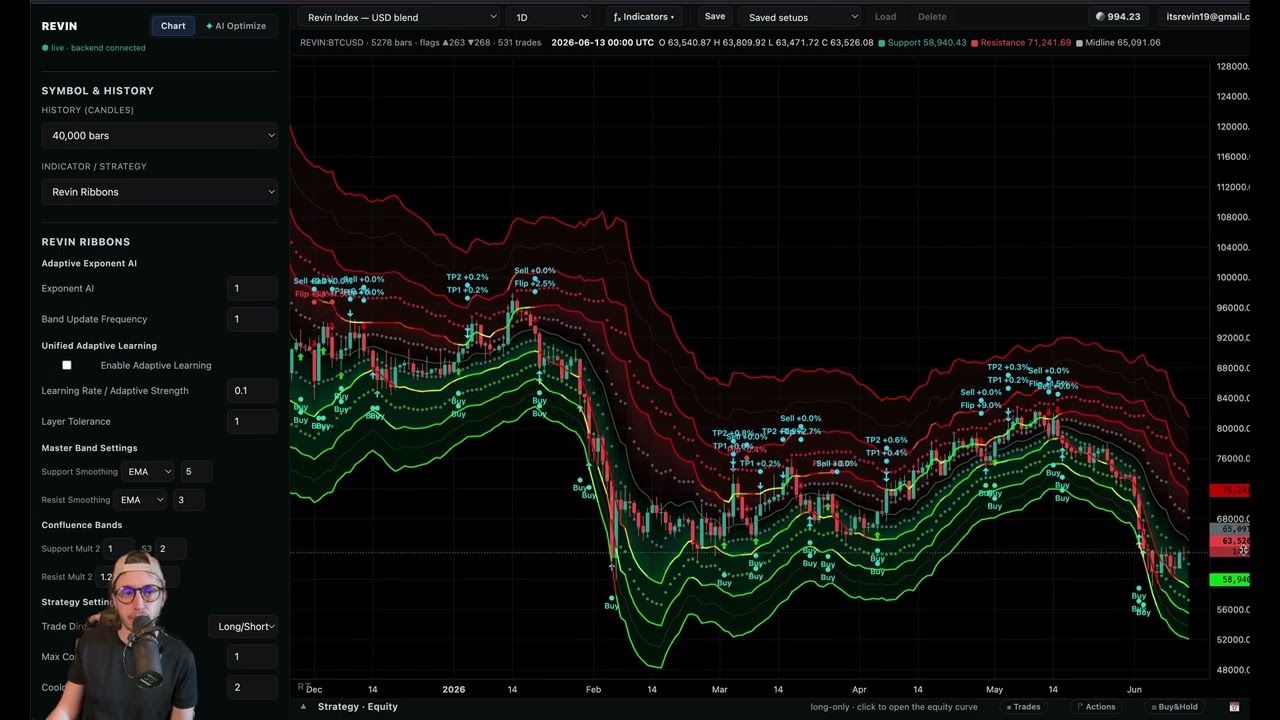Click the green support price tag on axis
Screen dimensions: 1280x720
click(1229, 579)
